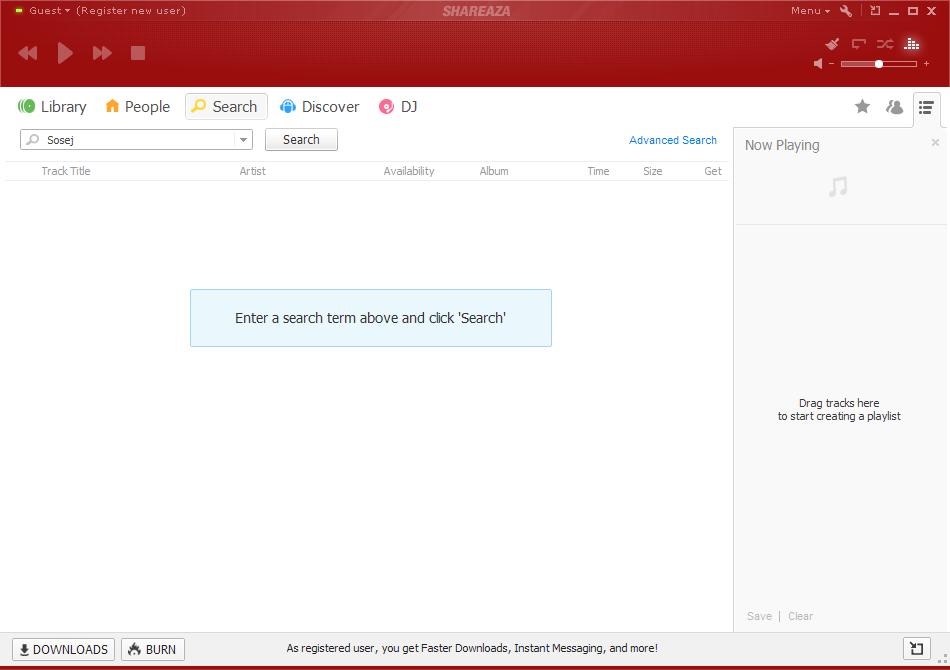This screenshot has width=950, height=670.
Task: Open friends panel with people icon
Action: (894, 107)
